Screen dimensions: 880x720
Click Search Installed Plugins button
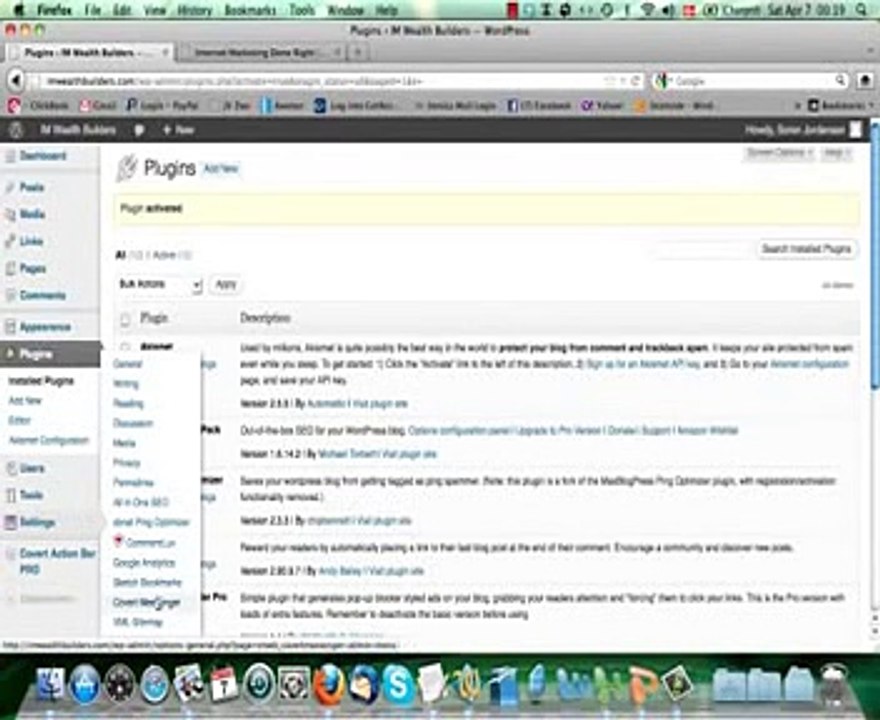tap(806, 249)
